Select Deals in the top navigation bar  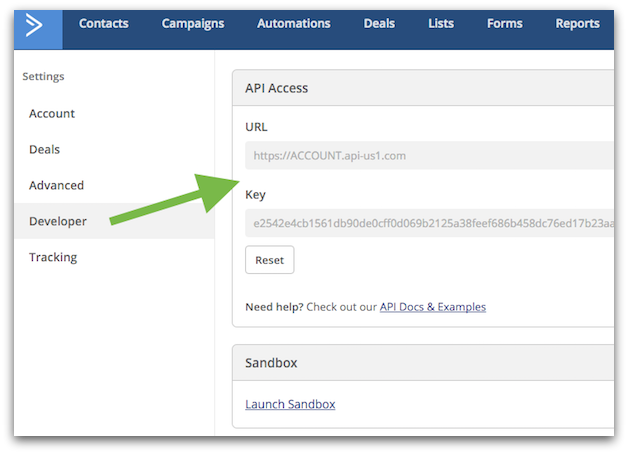pos(379,24)
